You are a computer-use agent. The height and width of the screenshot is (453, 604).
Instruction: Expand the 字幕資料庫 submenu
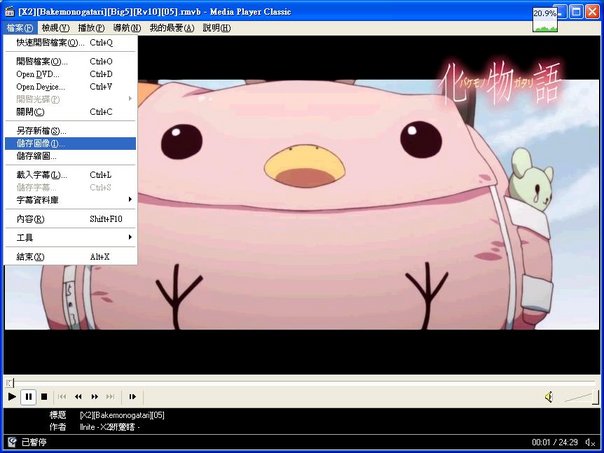70,200
